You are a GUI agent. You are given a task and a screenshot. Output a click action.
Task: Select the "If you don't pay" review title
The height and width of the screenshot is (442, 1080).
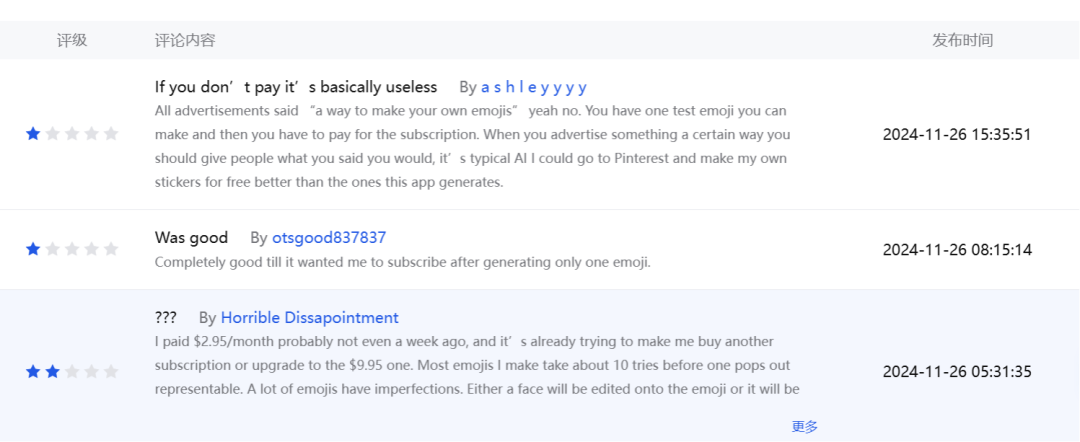click(x=296, y=87)
